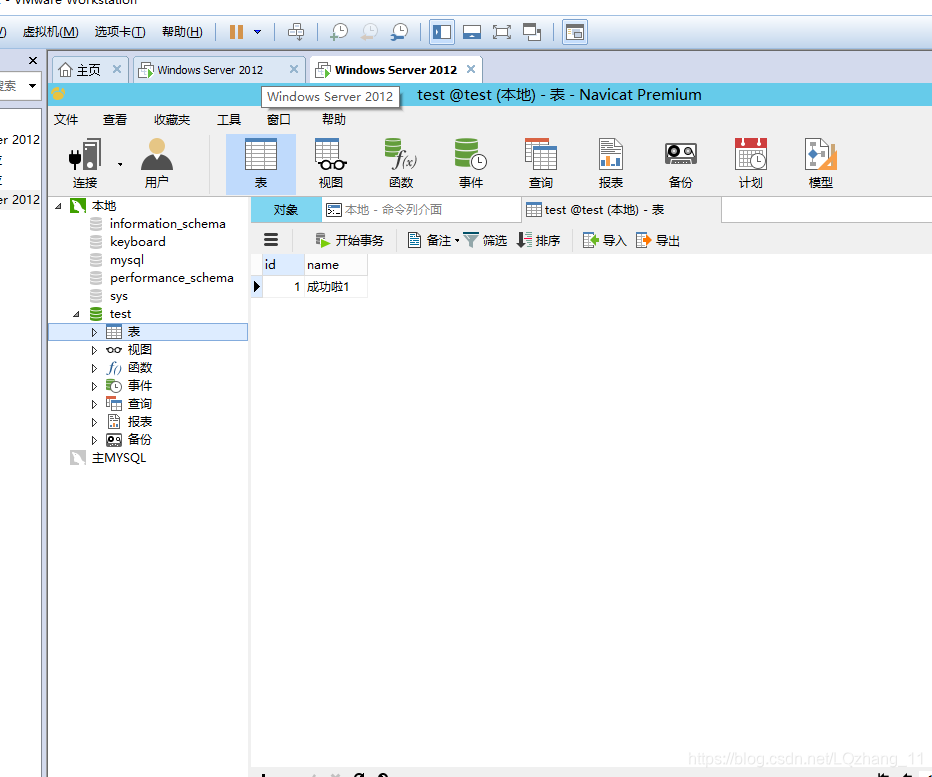Click Begin Transaction (开始事务) button
The image size is (932, 777).
[350, 240]
